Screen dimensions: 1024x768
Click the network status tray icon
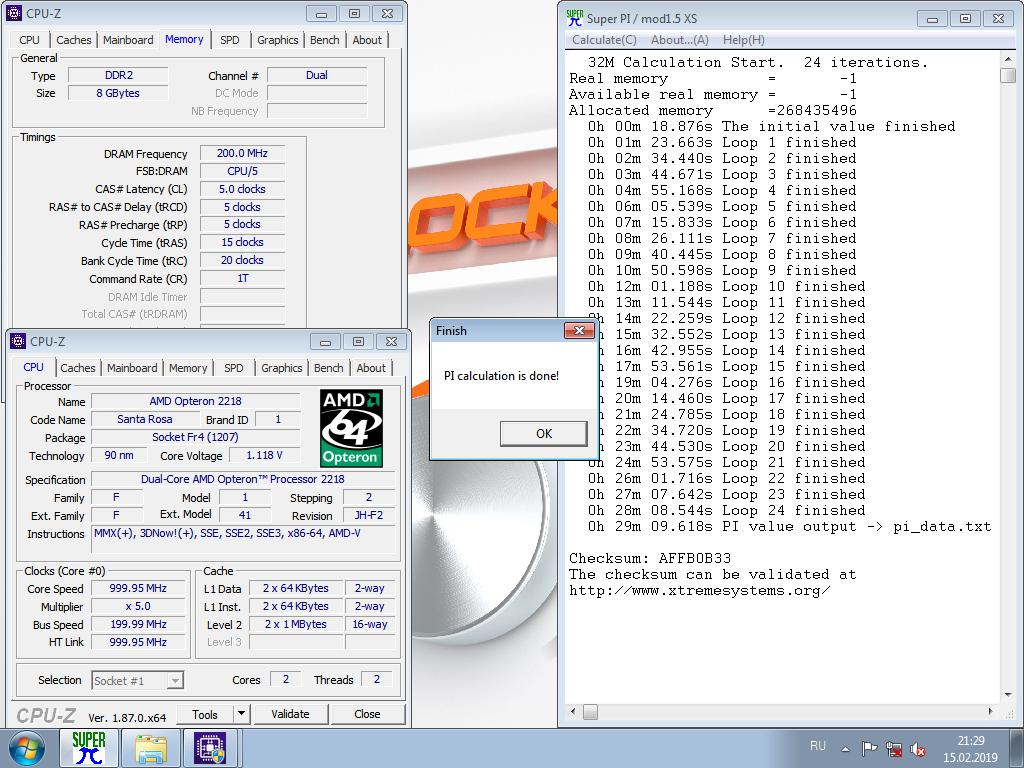tap(893, 748)
